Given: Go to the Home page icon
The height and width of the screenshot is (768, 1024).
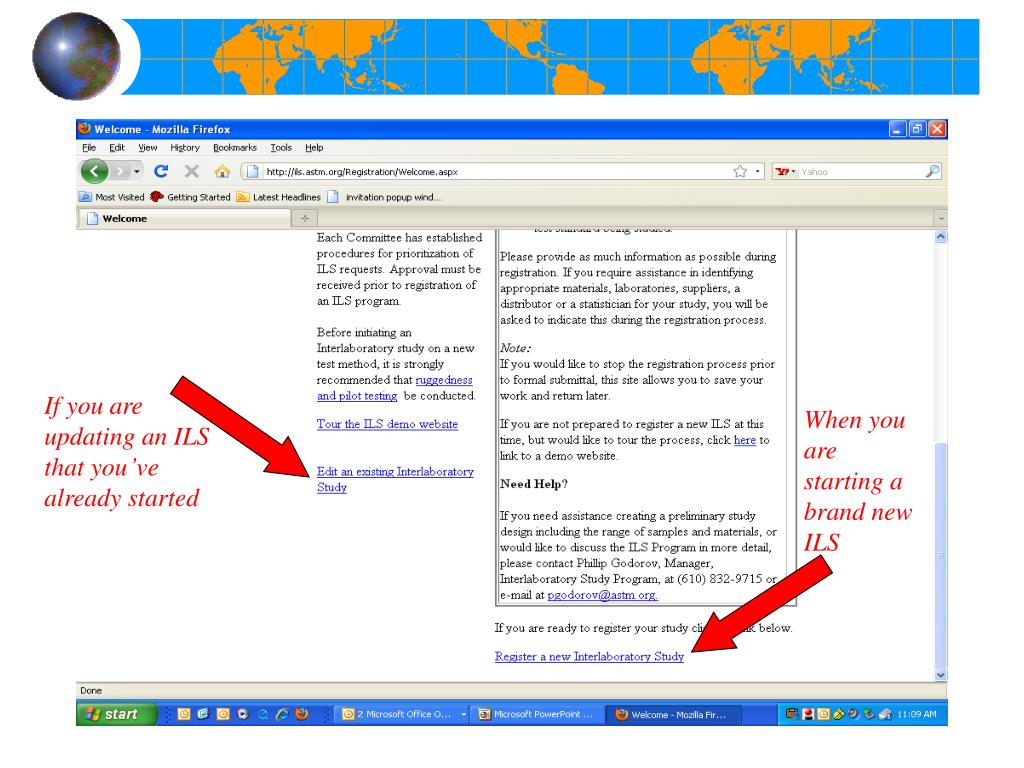Looking at the screenshot, I should pos(222,172).
